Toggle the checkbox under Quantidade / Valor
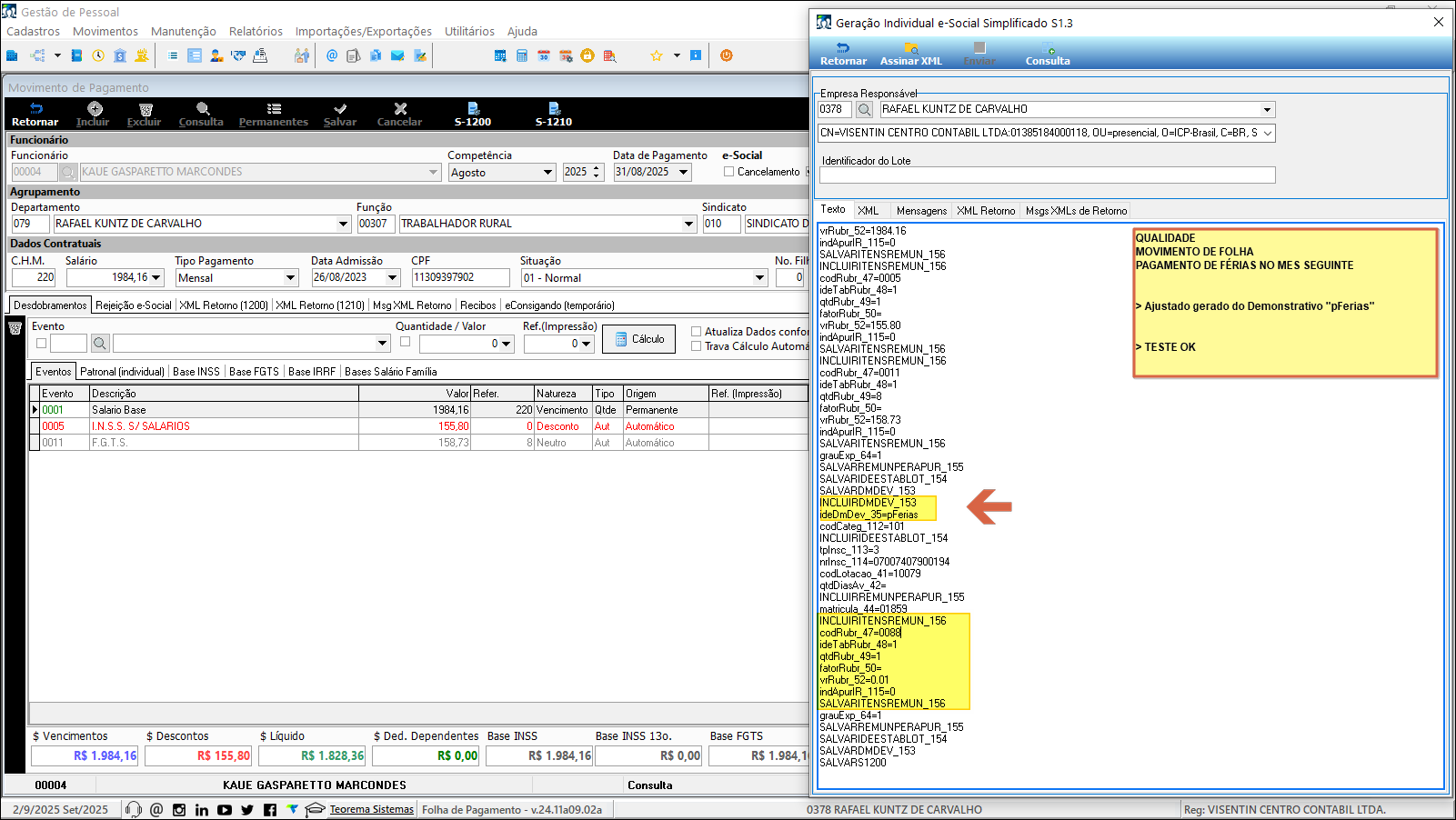Screen dimensions: 1456x820 [405, 342]
